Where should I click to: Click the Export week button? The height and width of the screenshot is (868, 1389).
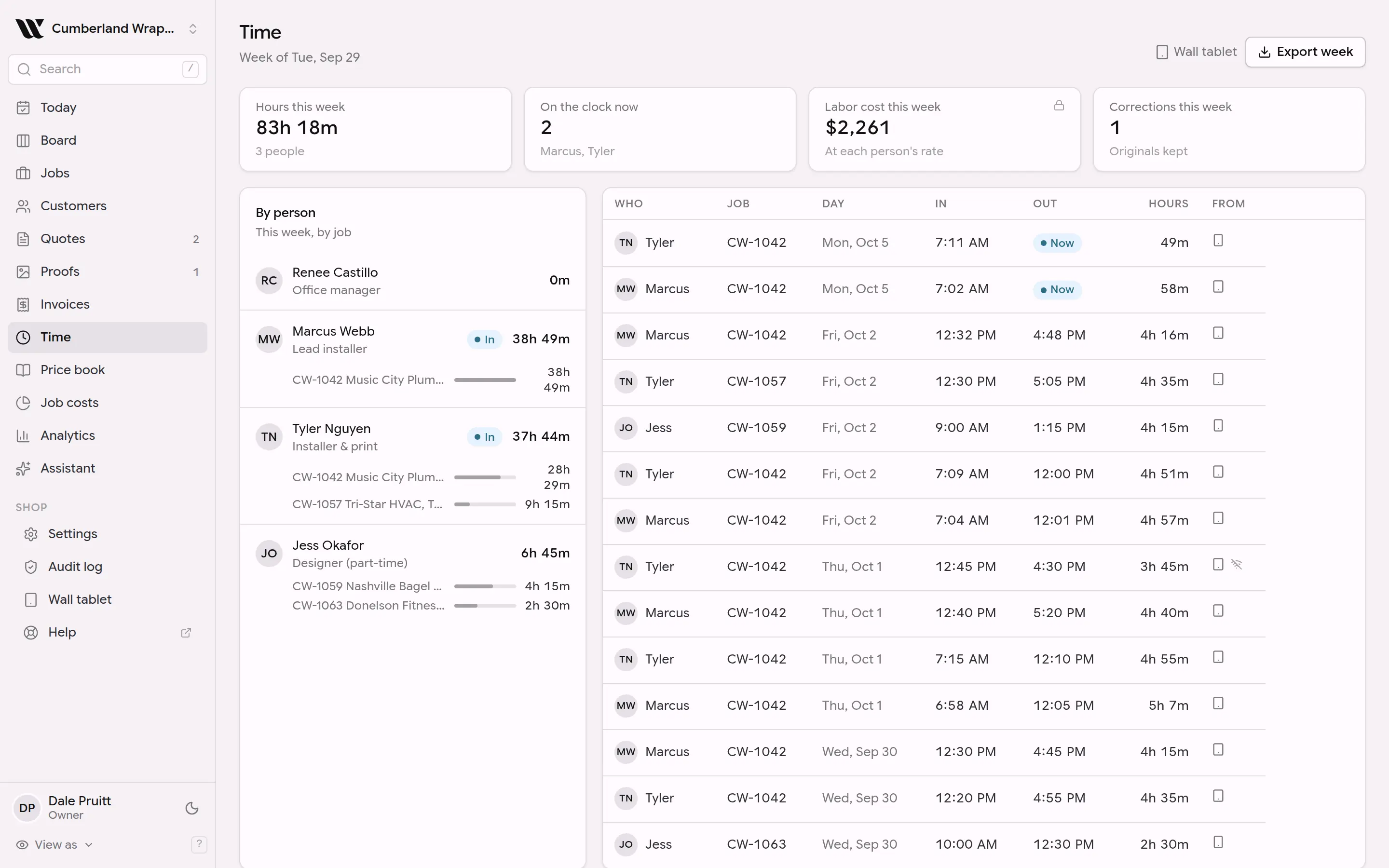point(1305,52)
